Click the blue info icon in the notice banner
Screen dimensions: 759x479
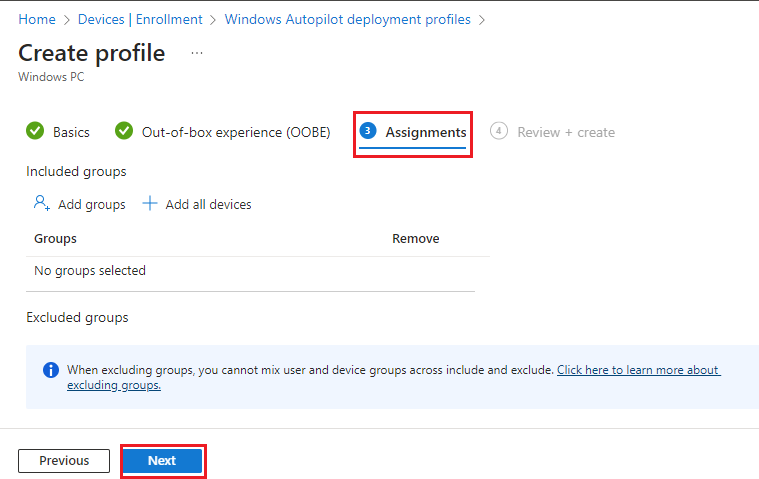[51, 370]
